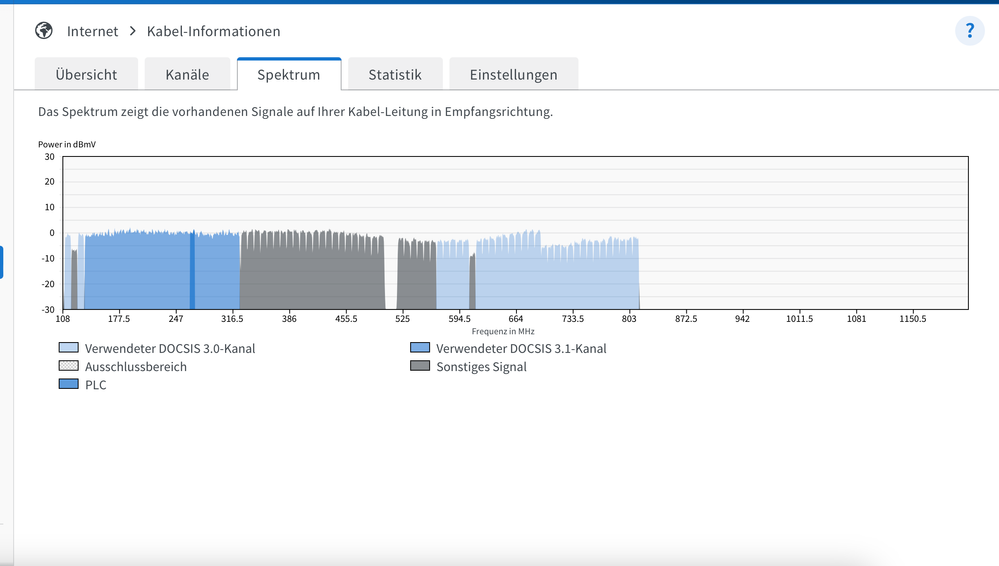999x566 pixels.
Task: Click the Verwendeter DOCSIS 3.0-Kanal legend swatch
Action: (68, 349)
